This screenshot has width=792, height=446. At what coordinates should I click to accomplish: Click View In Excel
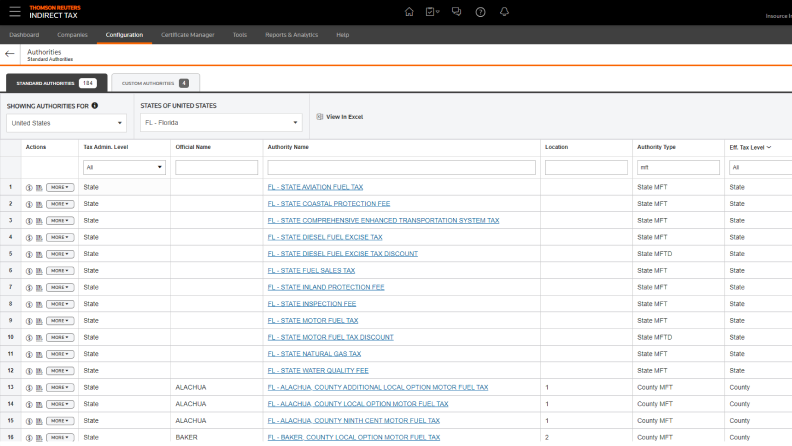(x=340, y=117)
